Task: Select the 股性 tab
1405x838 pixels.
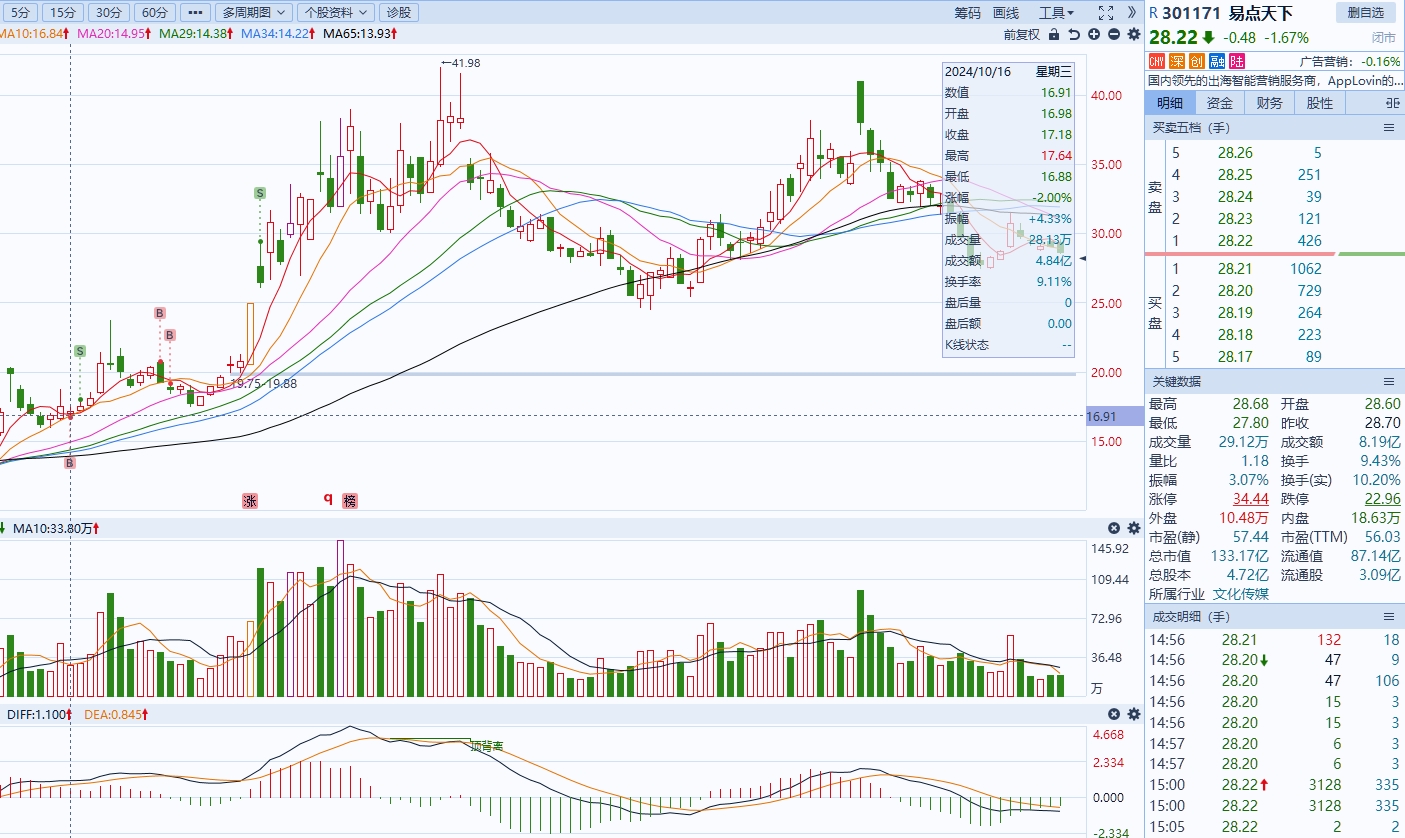Action: pos(1320,103)
